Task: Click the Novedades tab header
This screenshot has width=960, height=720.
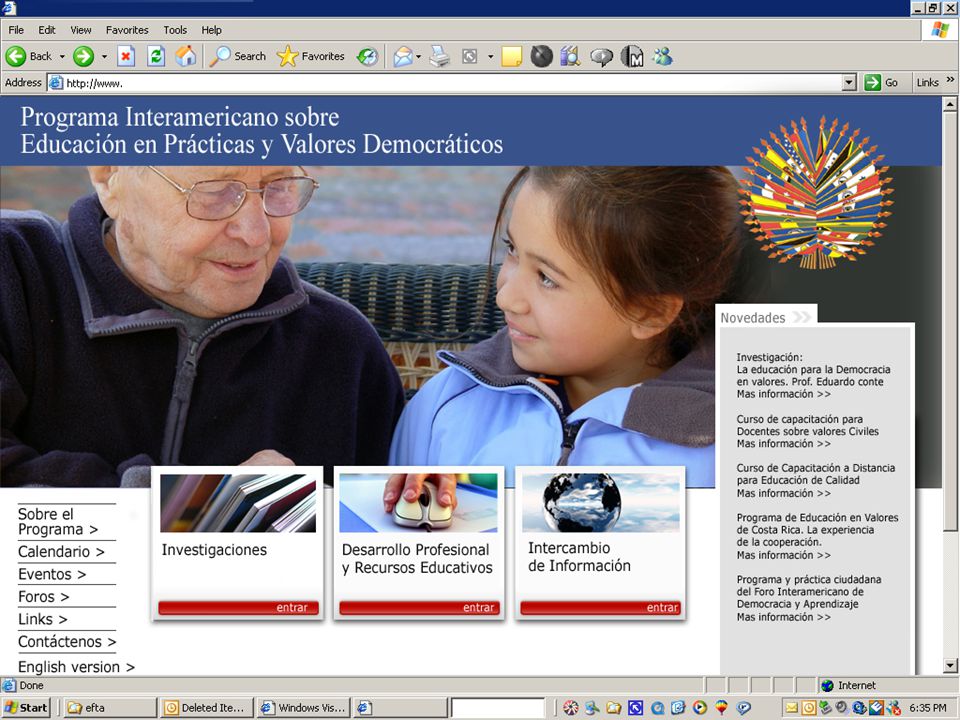Action: pyautogui.click(x=767, y=317)
